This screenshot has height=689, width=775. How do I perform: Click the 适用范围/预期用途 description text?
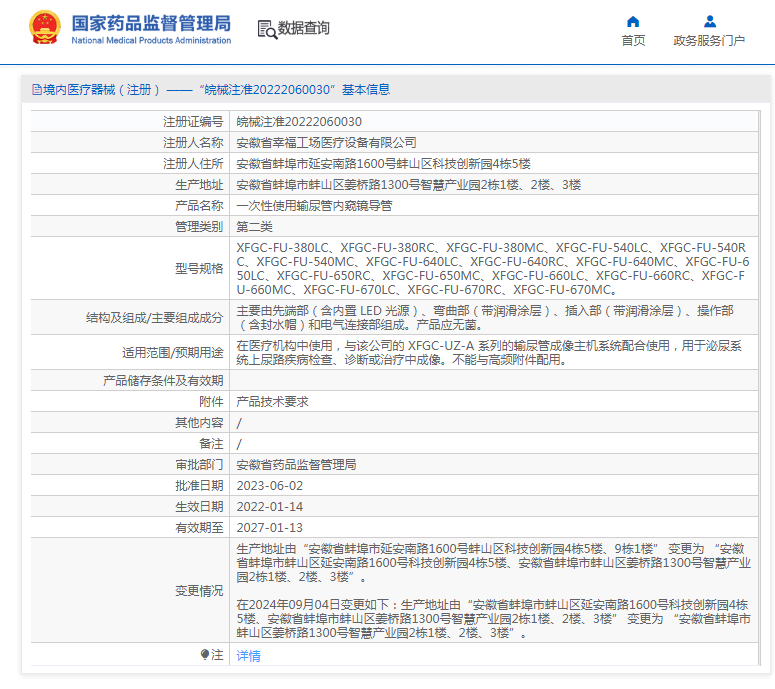489,352
